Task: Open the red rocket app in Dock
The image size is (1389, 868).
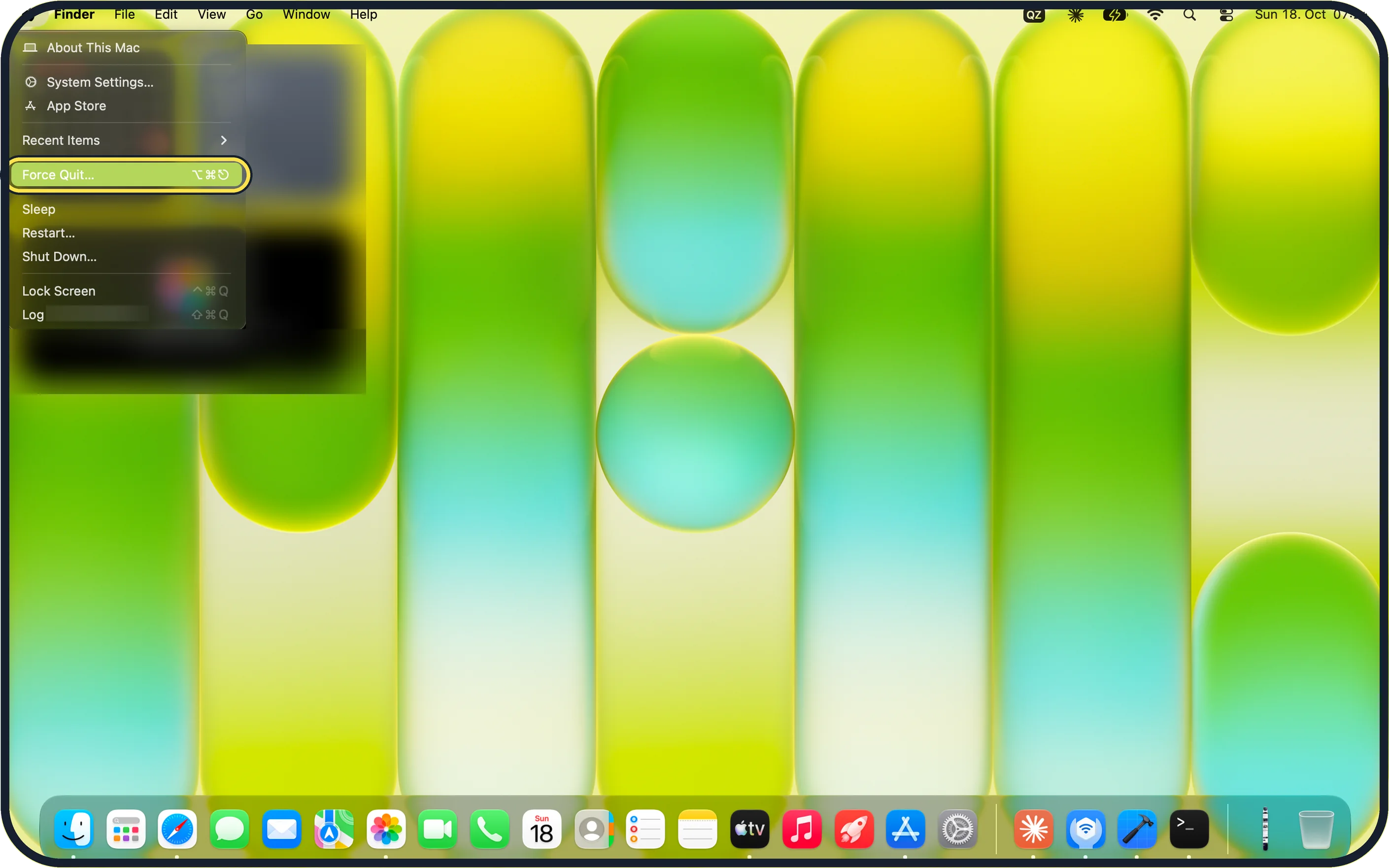Action: (854, 829)
